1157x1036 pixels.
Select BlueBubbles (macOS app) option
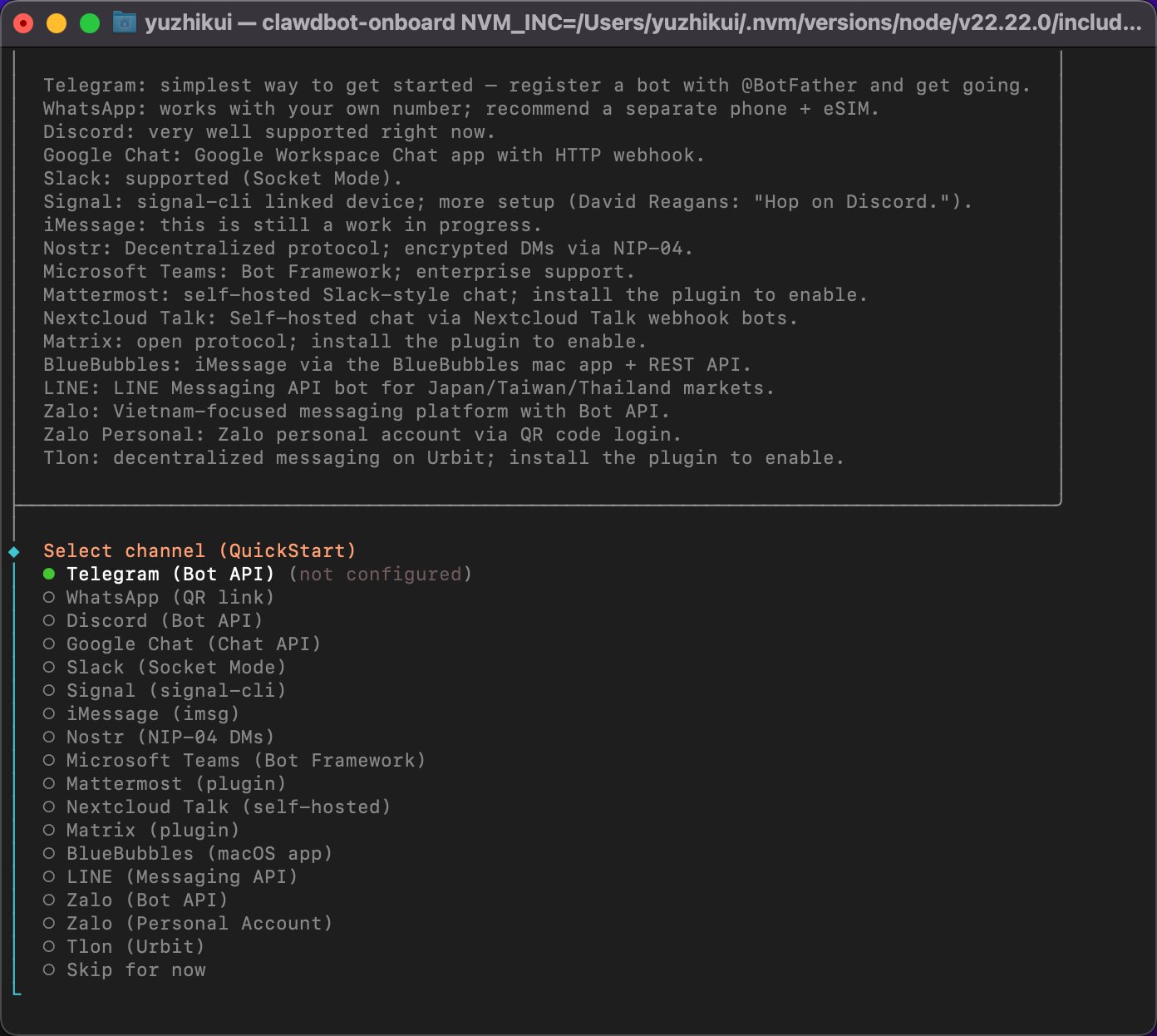coord(188,854)
